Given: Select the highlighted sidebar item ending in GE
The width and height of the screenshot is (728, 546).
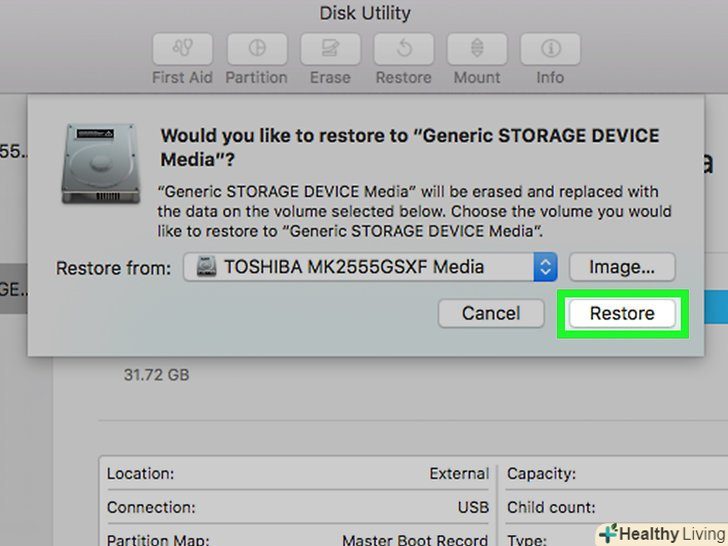Looking at the screenshot, I should point(12,290).
